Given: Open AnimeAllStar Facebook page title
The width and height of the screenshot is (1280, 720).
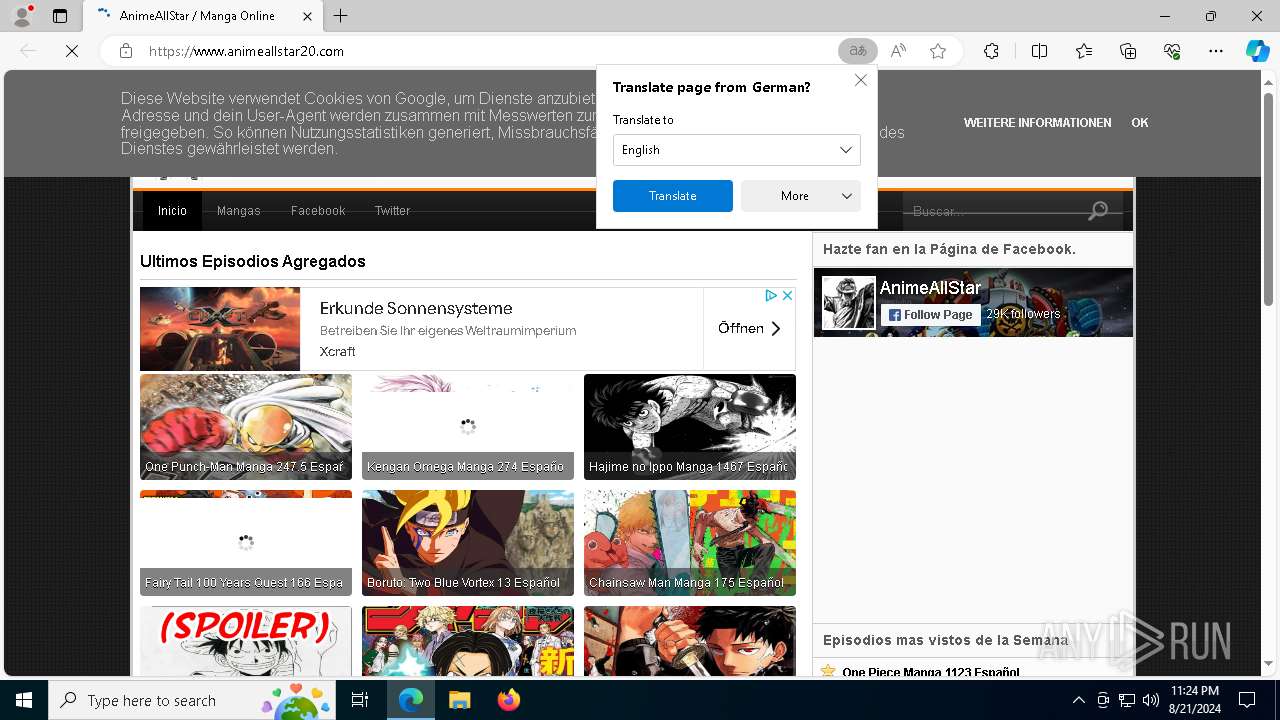Looking at the screenshot, I should point(930,287).
